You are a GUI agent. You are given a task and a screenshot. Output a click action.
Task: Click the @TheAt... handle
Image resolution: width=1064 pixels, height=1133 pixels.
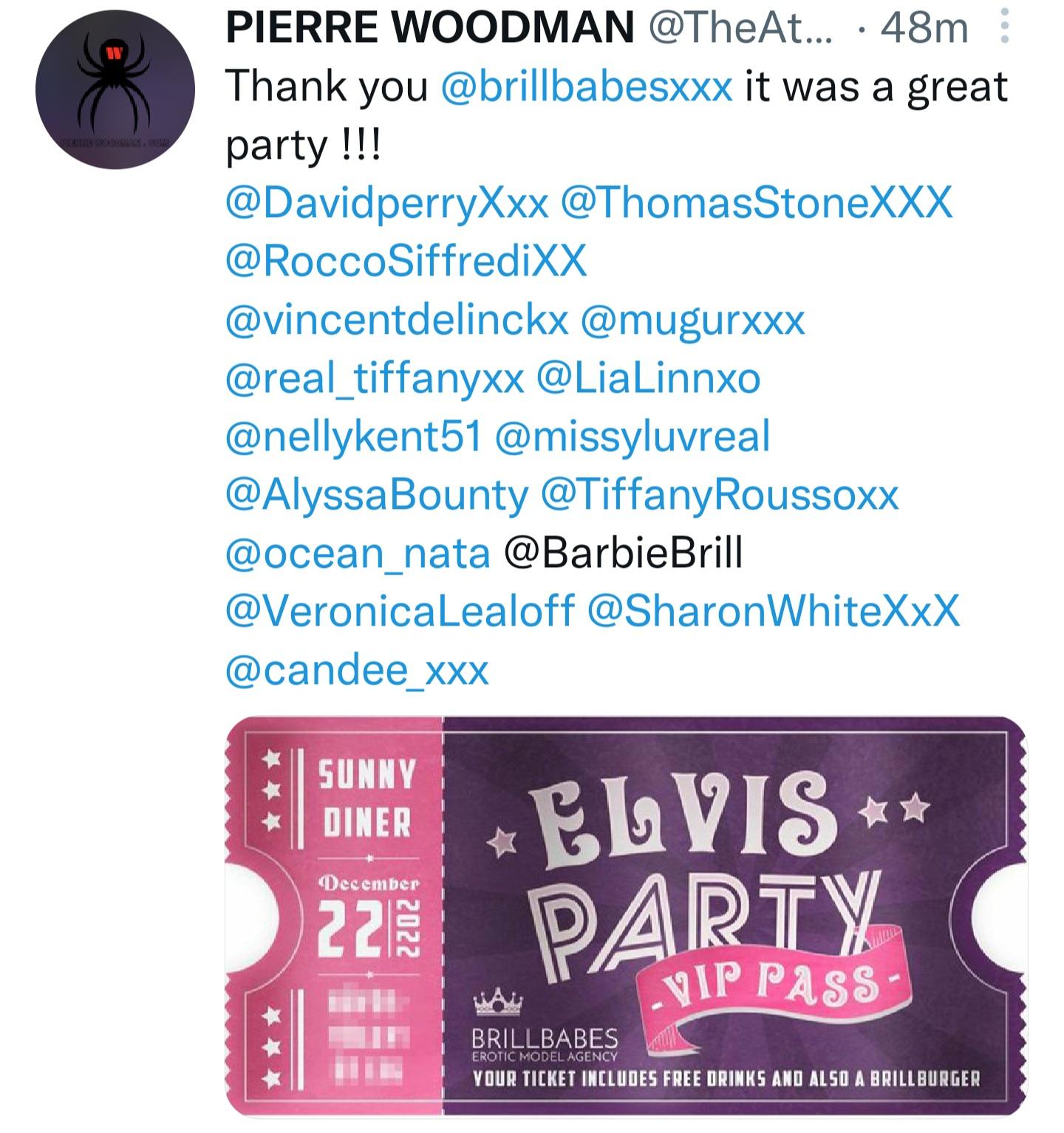[x=740, y=27]
